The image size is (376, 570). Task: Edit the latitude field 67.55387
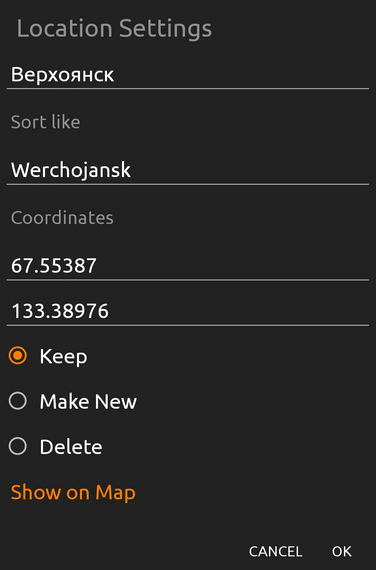coord(188,266)
